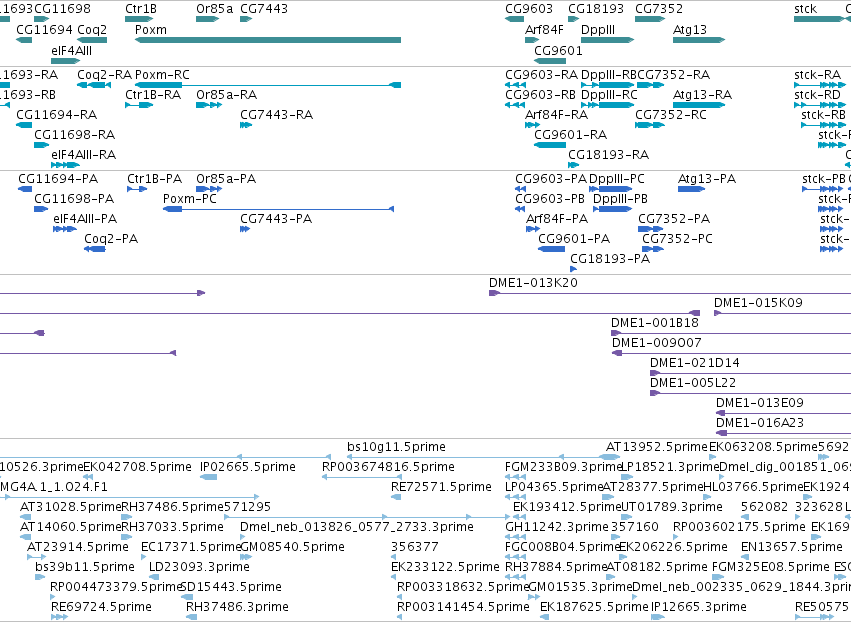Select the DME1-013K20 BAC label
Viewport: 851px width, 622px height.
(533, 283)
